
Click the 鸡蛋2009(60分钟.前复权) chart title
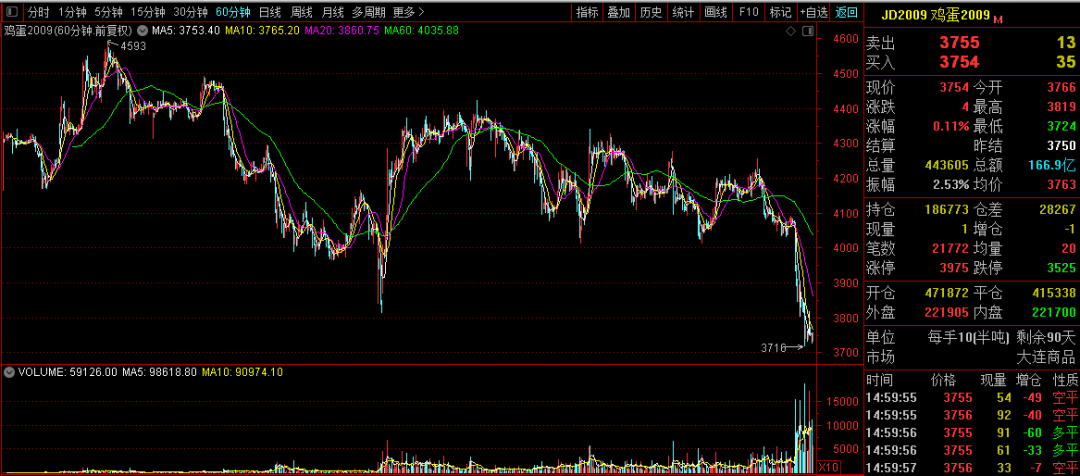click(x=69, y=30)
